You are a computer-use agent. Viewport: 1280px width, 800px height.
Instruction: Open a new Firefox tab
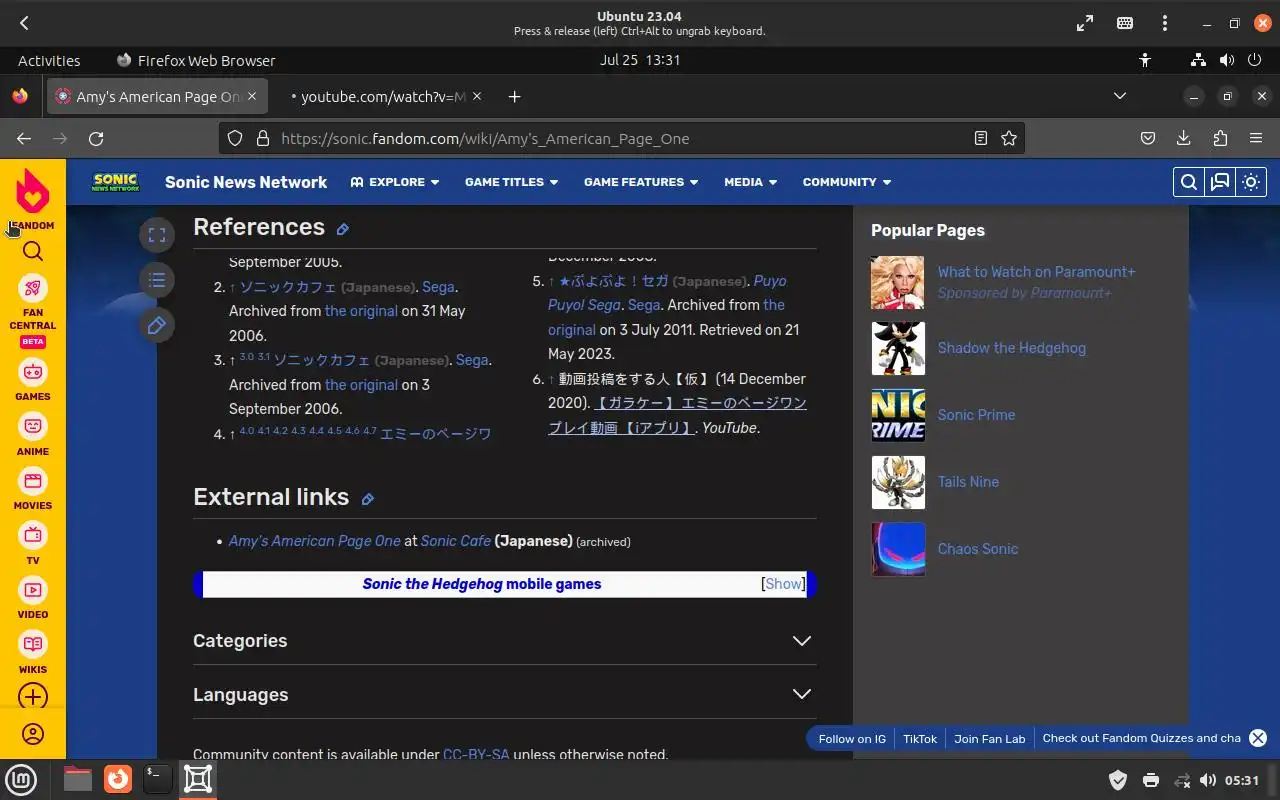pyautogui.click(x=514, y=97)
